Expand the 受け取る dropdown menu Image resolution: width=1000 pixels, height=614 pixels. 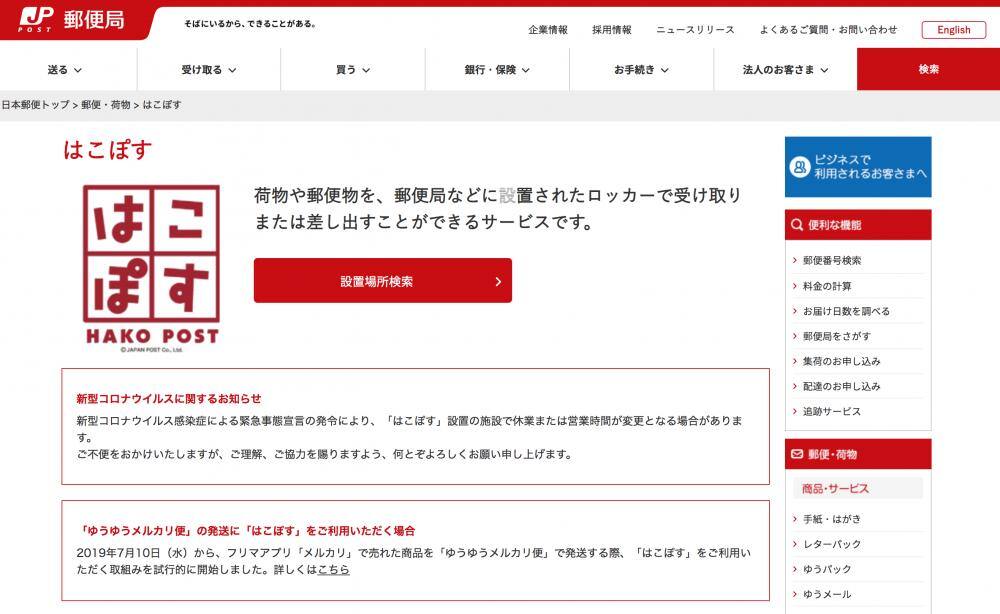[209, 69]
